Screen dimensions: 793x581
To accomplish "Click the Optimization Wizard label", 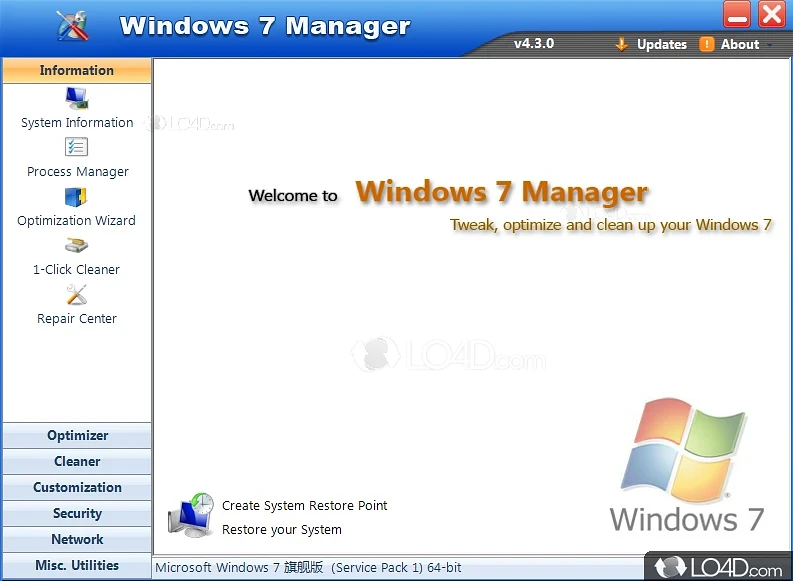I will (76, 221).
